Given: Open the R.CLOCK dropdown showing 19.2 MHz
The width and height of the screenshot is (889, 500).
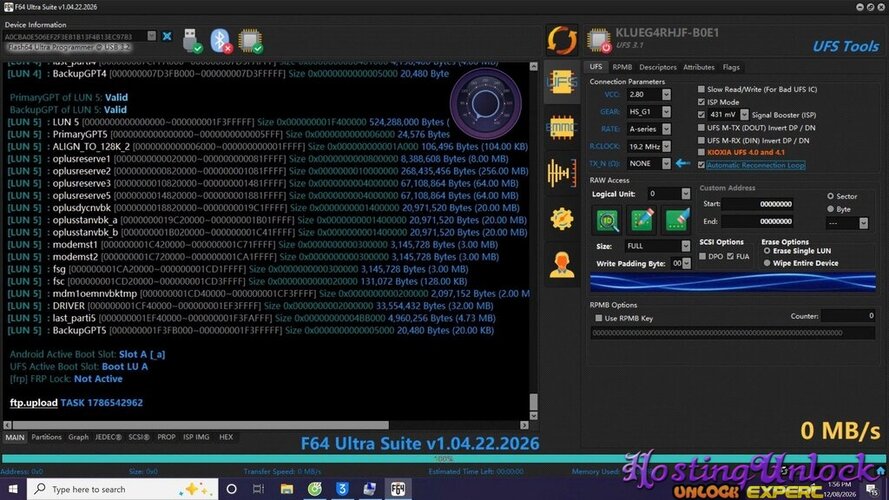Looking at the screenshot, I should point(666,146).
